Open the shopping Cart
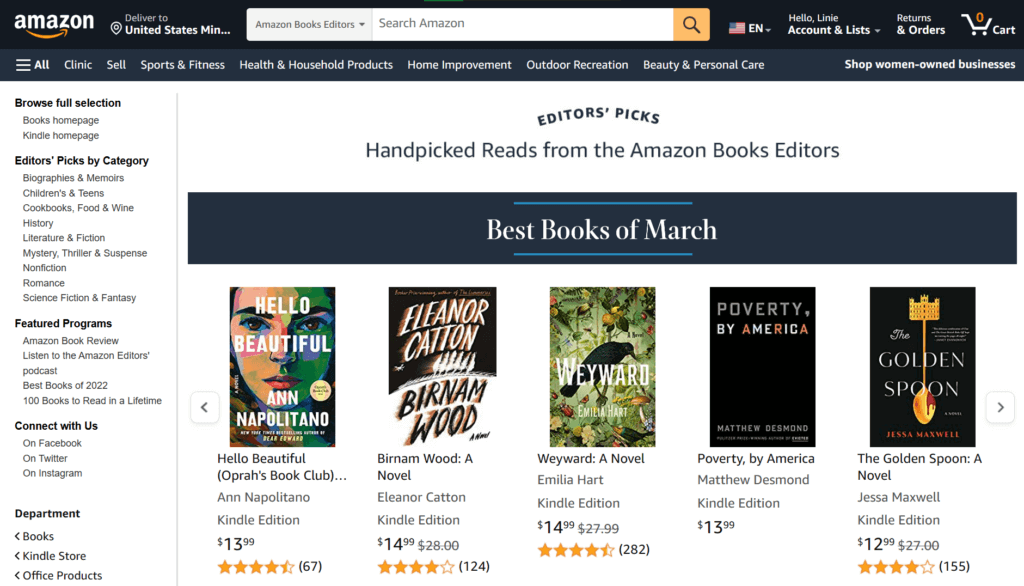1024x586 pixels. tap(988, 24)
